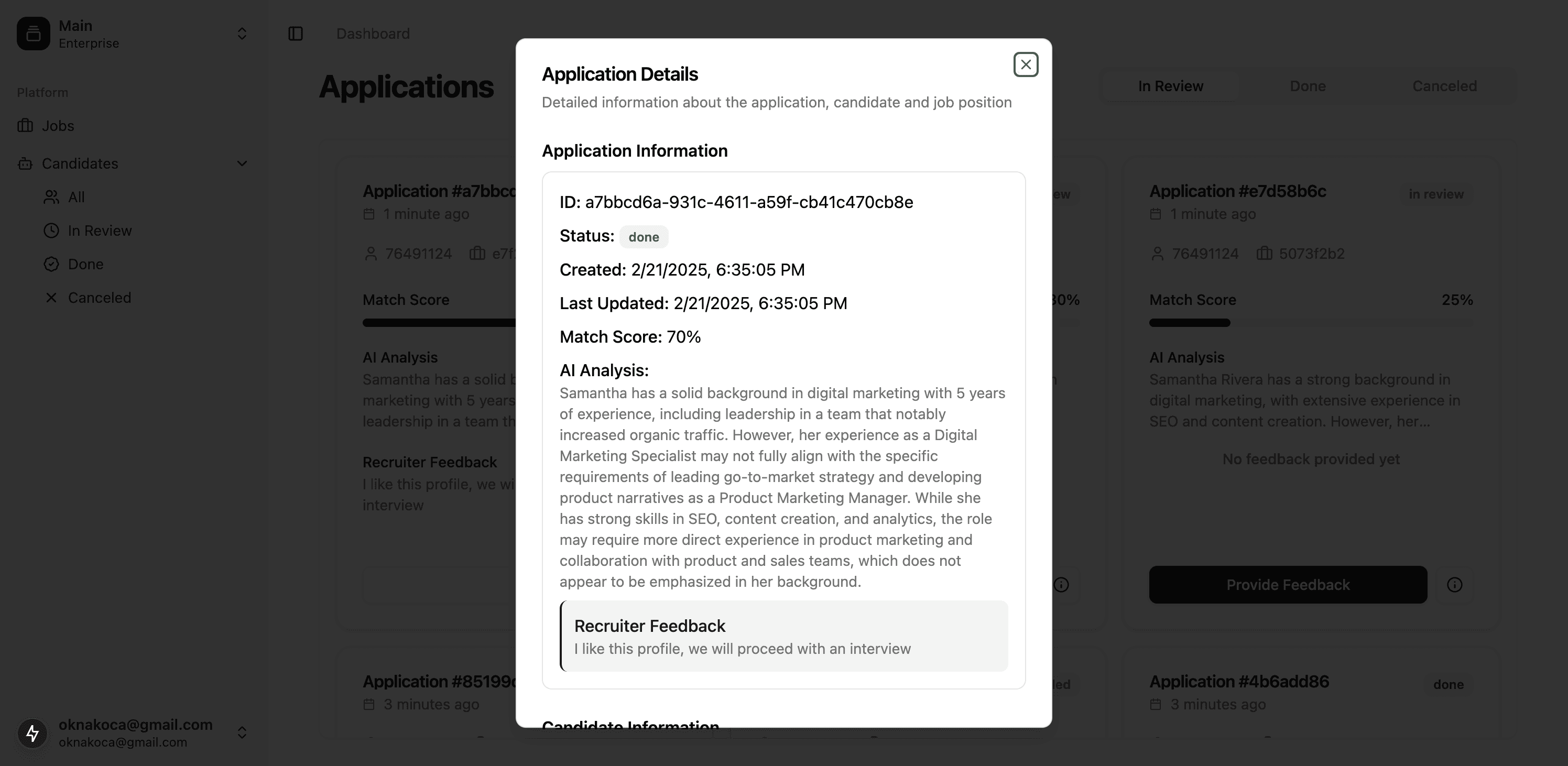
Task: Click the calendar icon on application e7d58b6c
Action: pyautogui.click(x=1156, y=214)
